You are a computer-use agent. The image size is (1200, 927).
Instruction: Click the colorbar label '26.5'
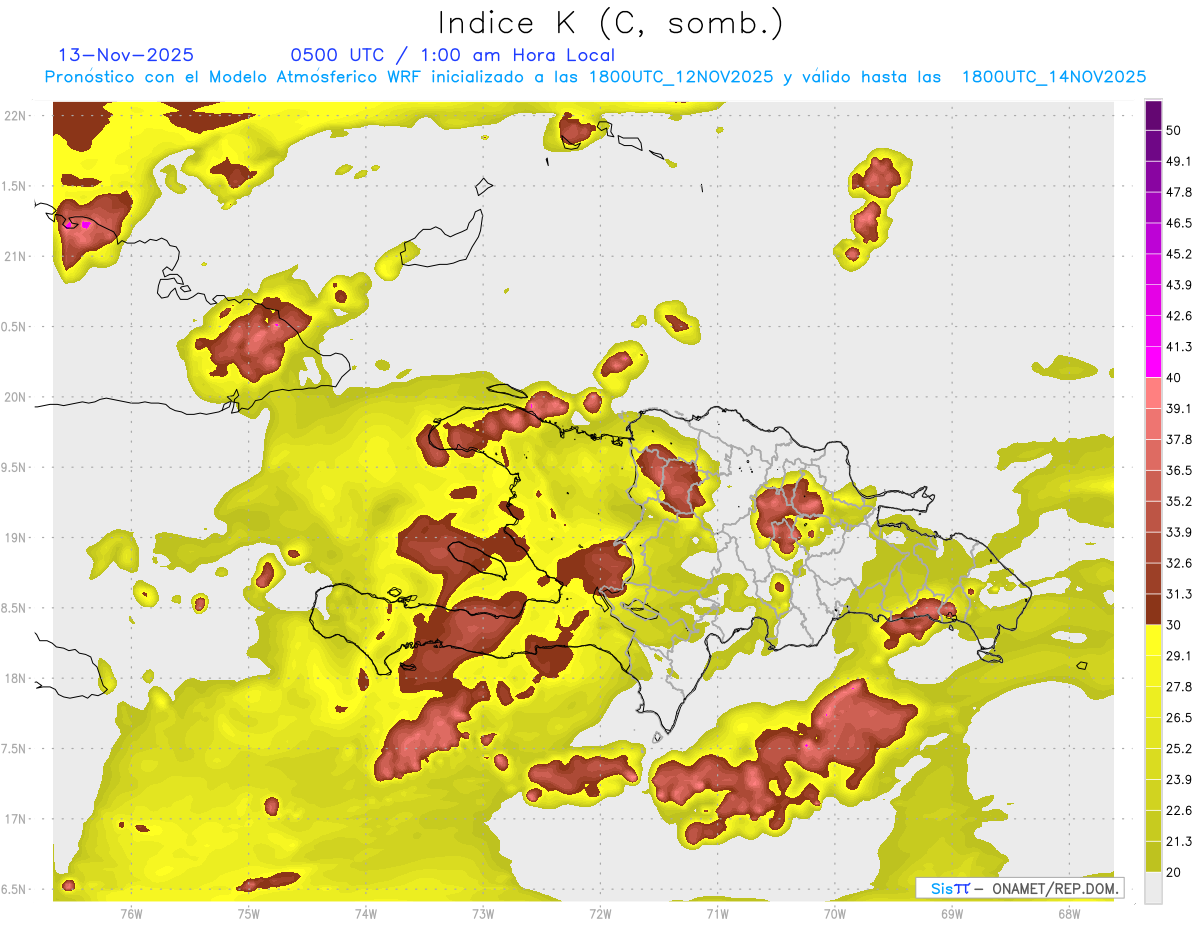pos(1178,718)
